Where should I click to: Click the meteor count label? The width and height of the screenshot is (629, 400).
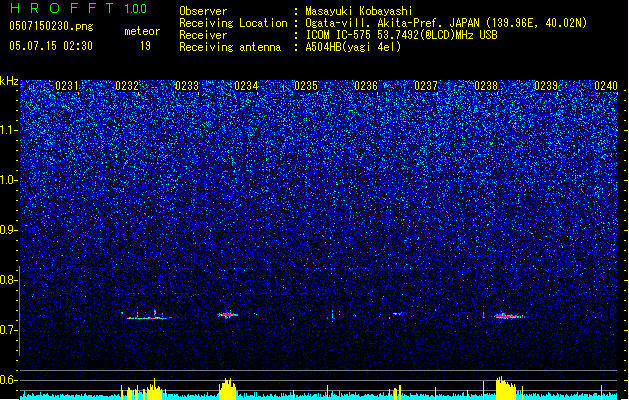point(142,31)
